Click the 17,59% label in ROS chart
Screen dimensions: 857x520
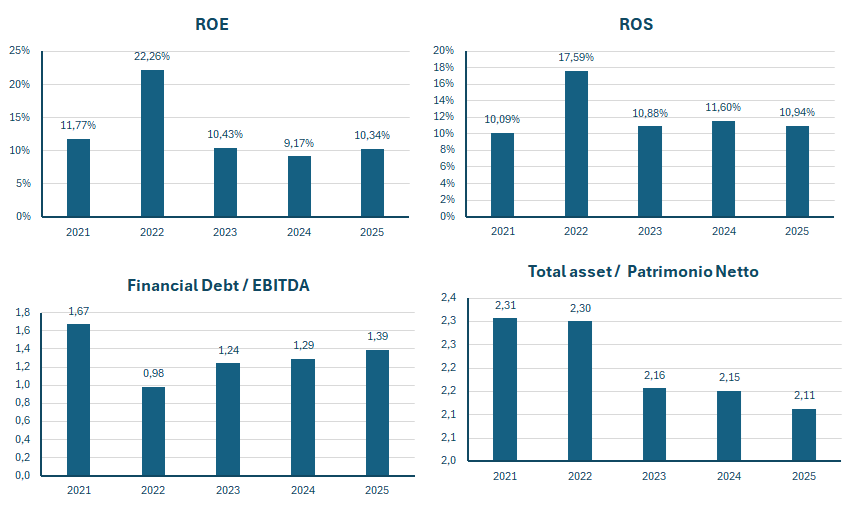point(576,57)
